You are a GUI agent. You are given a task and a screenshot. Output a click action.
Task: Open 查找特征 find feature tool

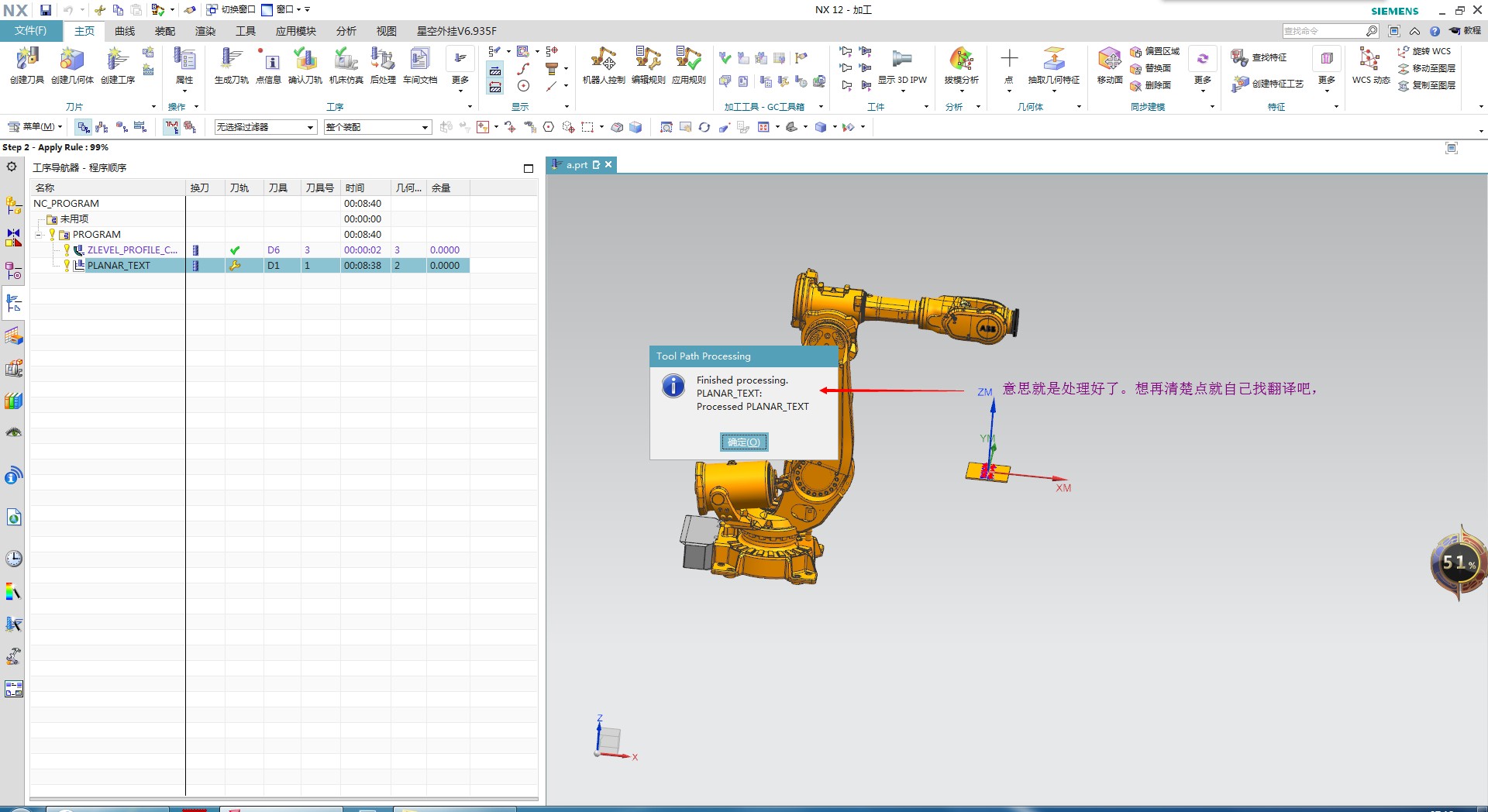[1259, 57]
